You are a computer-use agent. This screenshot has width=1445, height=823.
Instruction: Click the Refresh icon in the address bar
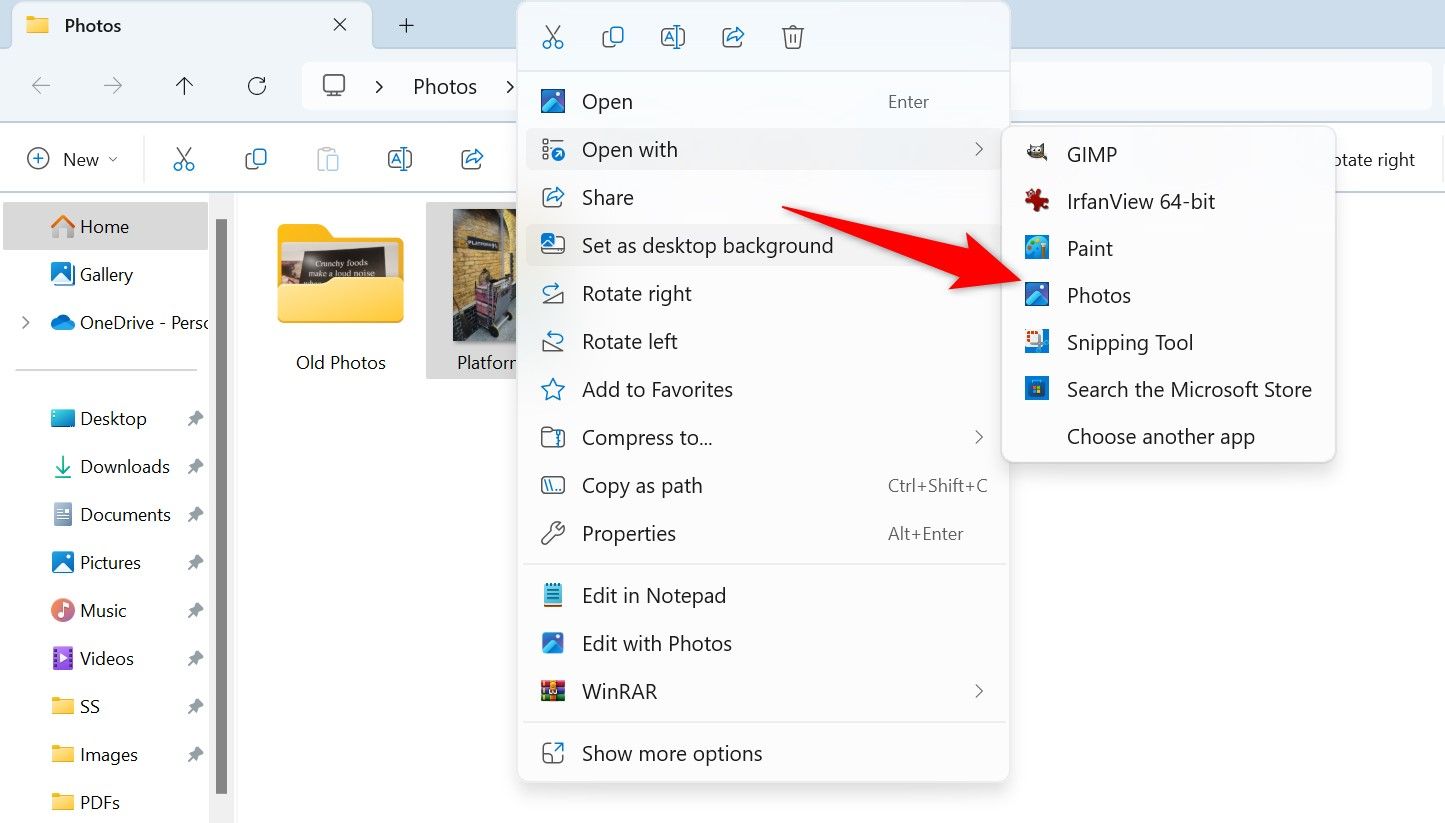256,86
